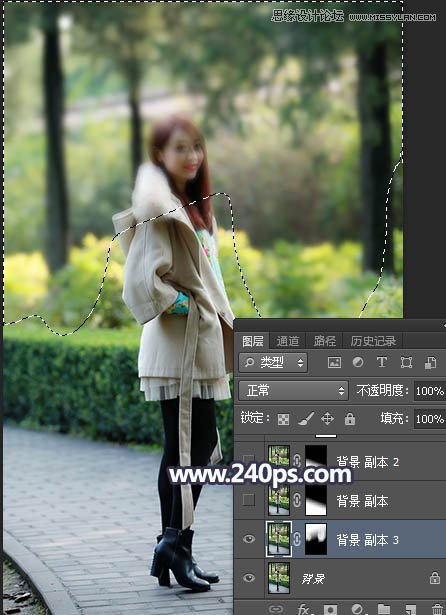Click mask link chain on 背景 副本 3

tap(297, 540)
